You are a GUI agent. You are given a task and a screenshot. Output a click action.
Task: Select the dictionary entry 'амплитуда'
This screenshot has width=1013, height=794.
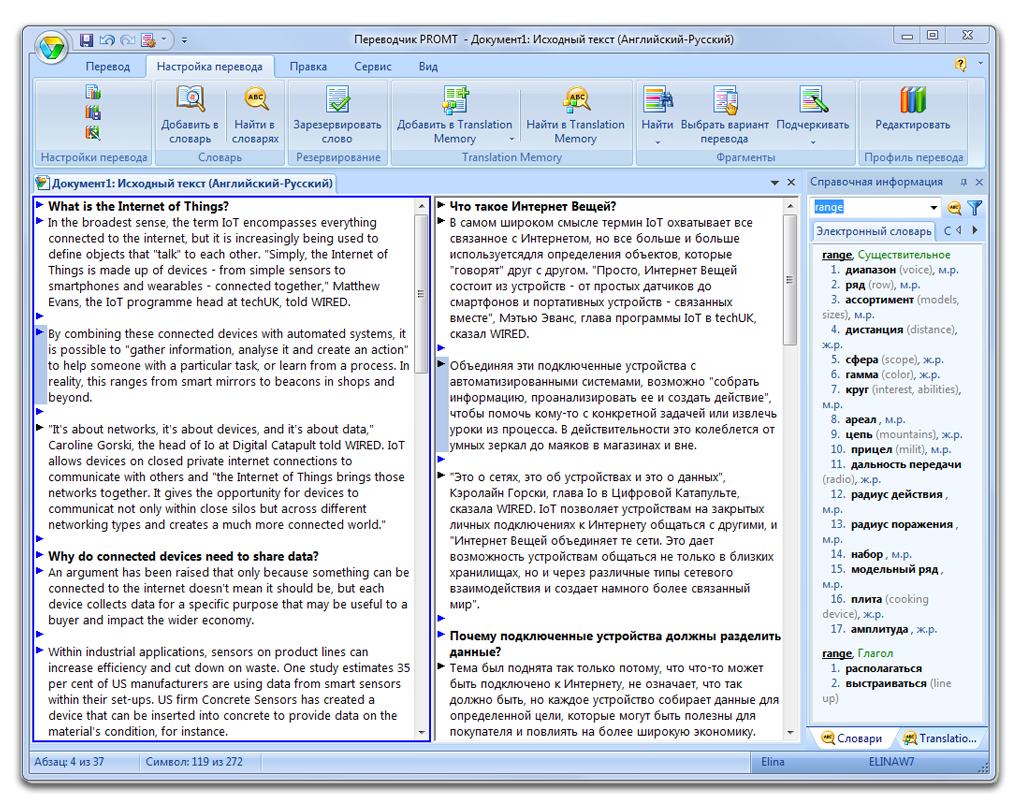tap(879, 629)
